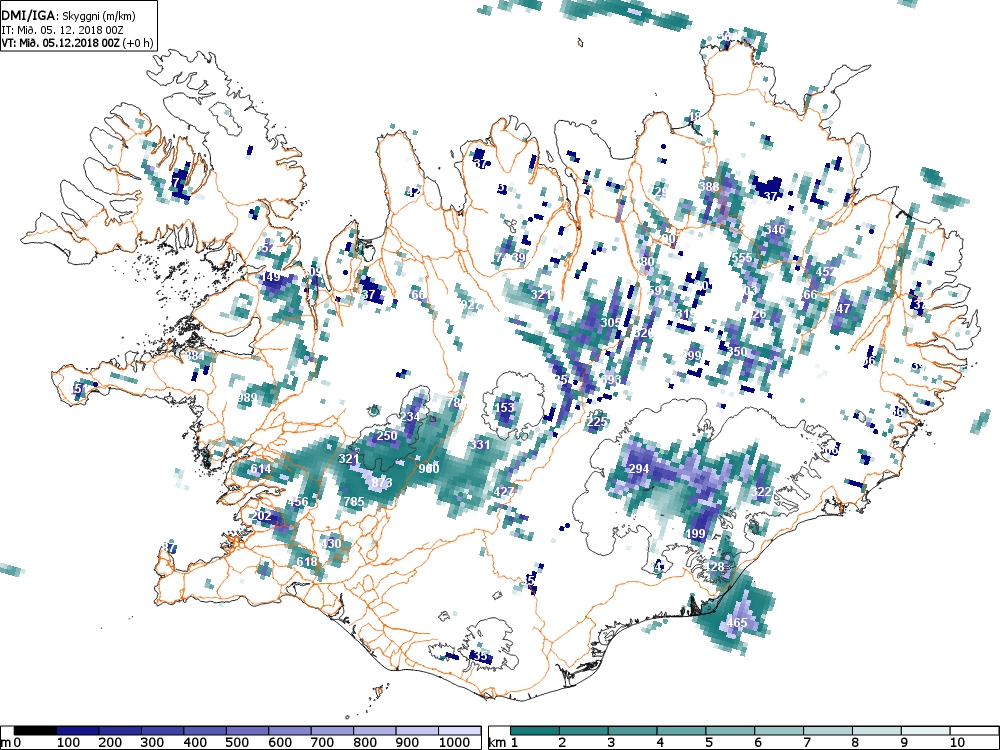Click the '10' km legend label
The image size is (1000, 750).
tap(957, 742)
